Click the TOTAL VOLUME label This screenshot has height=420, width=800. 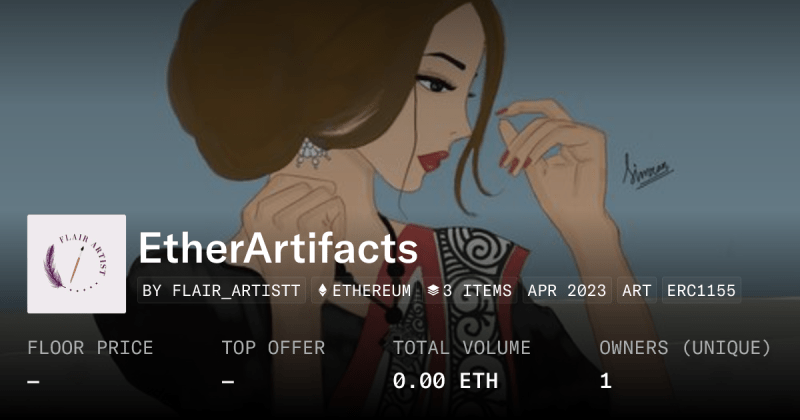pos(462,348)
